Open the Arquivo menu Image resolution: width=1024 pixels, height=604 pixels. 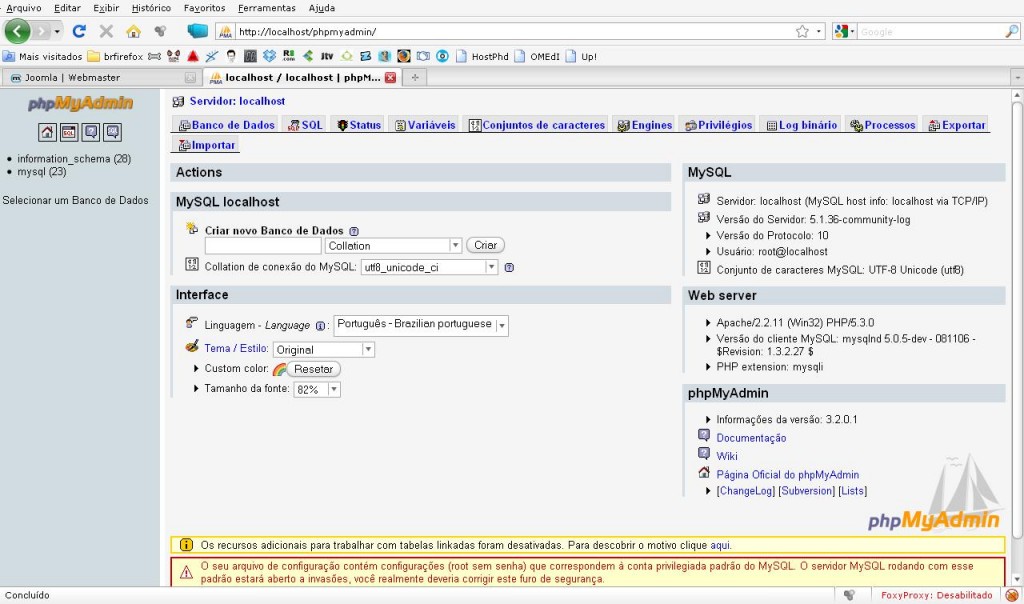click(x=24, y=8)
